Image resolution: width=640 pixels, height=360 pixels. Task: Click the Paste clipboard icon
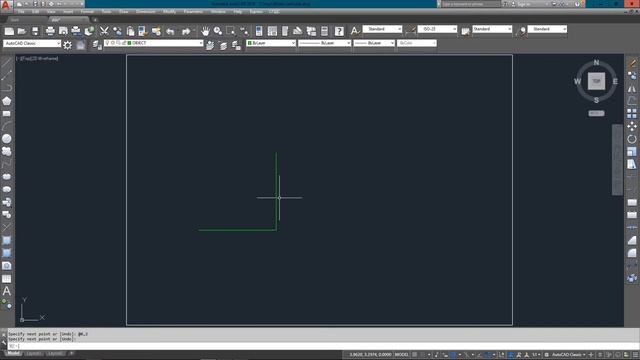(130, 31)
